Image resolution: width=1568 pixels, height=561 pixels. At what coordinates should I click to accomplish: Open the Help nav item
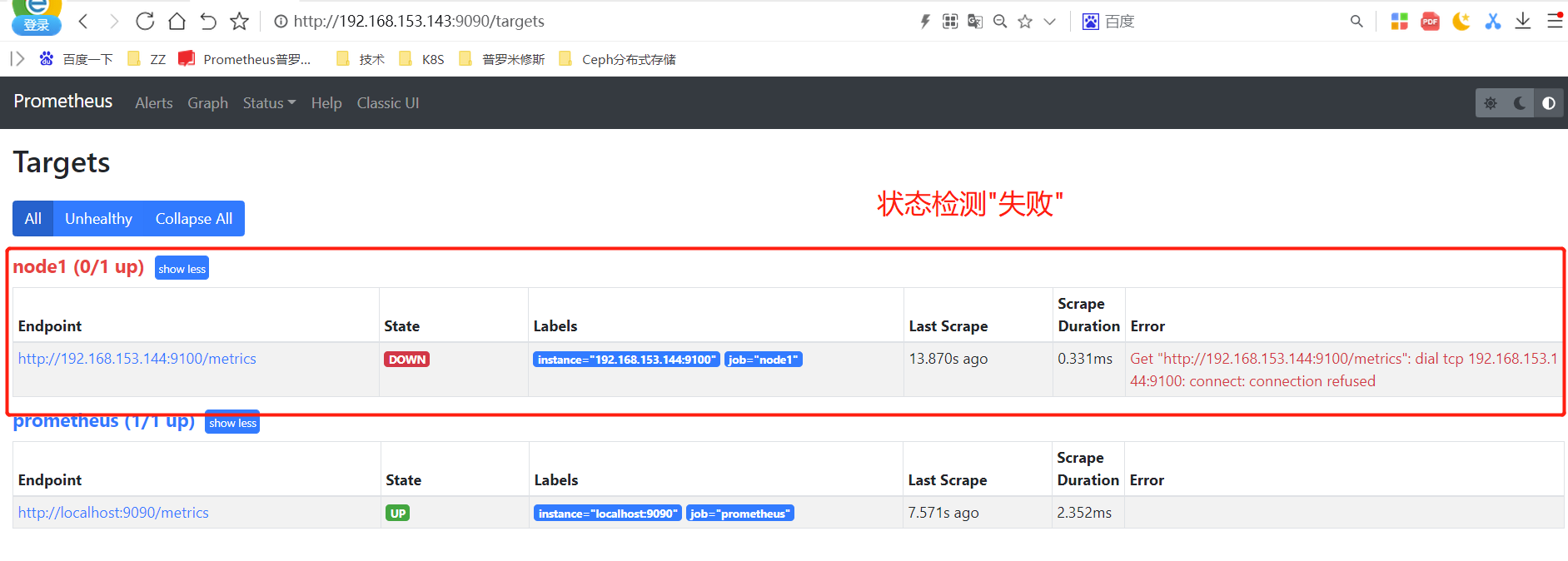[x=326, y=103]
